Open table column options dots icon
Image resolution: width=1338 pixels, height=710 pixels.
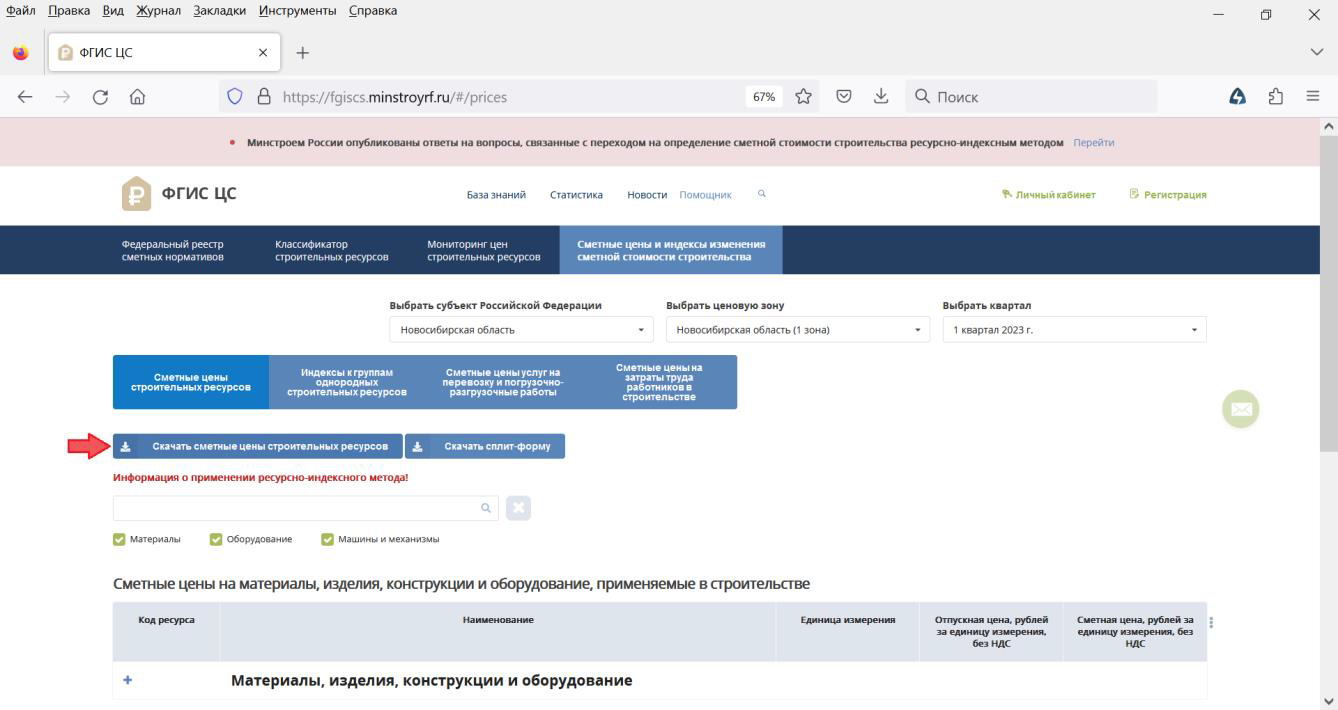pos(1212,622)
